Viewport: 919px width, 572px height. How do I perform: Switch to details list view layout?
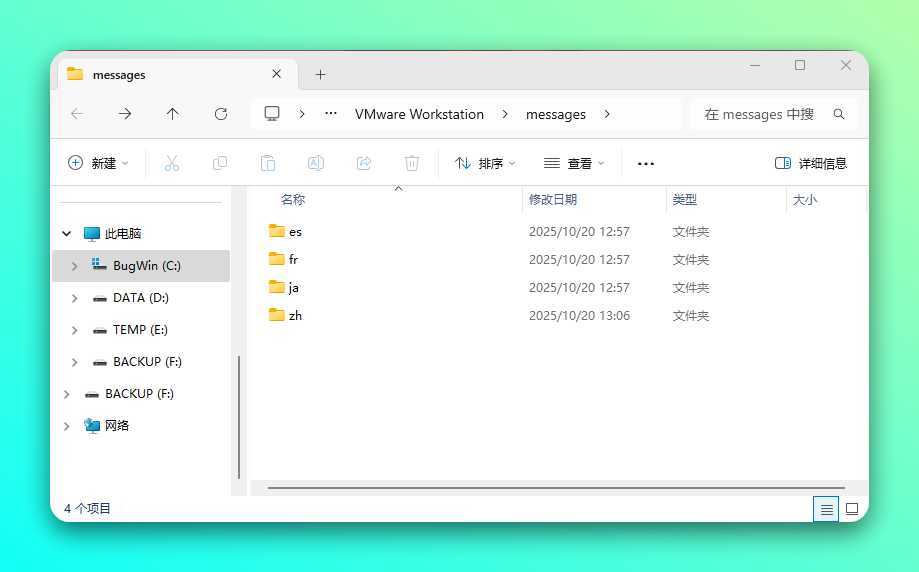(x=826, y=509)
